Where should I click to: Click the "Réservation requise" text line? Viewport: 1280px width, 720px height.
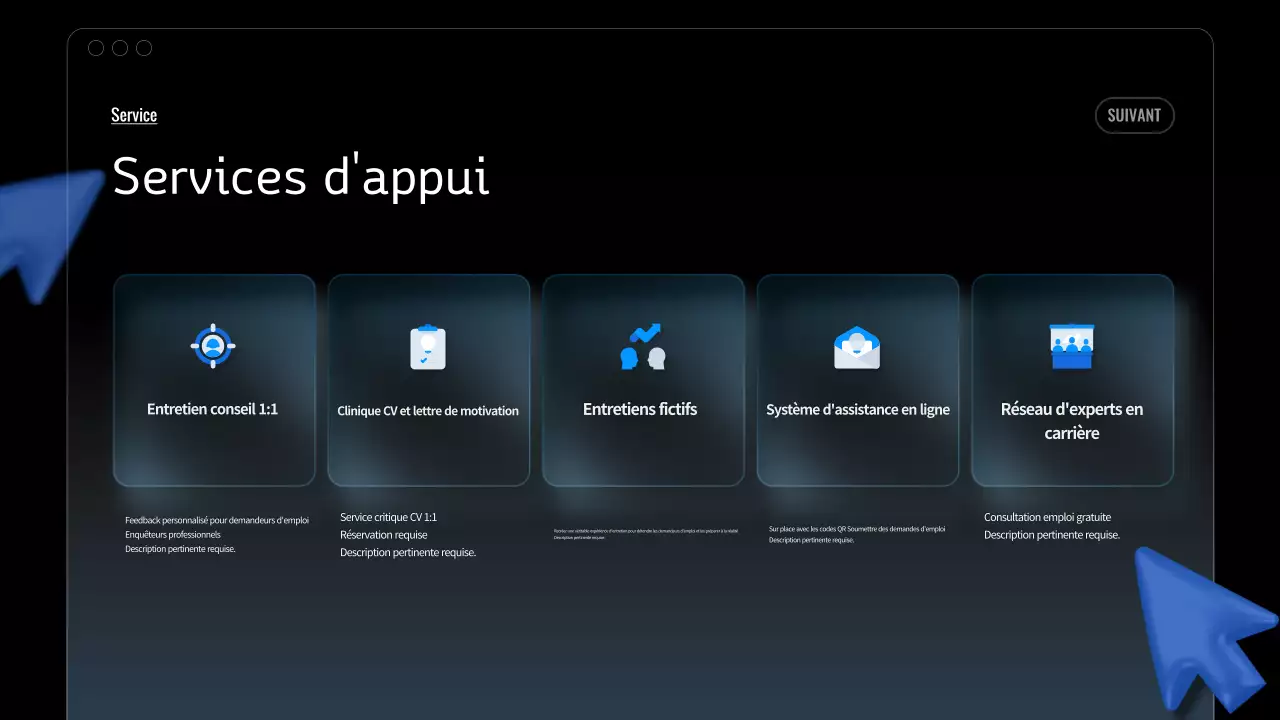click(x=383, y=535)
